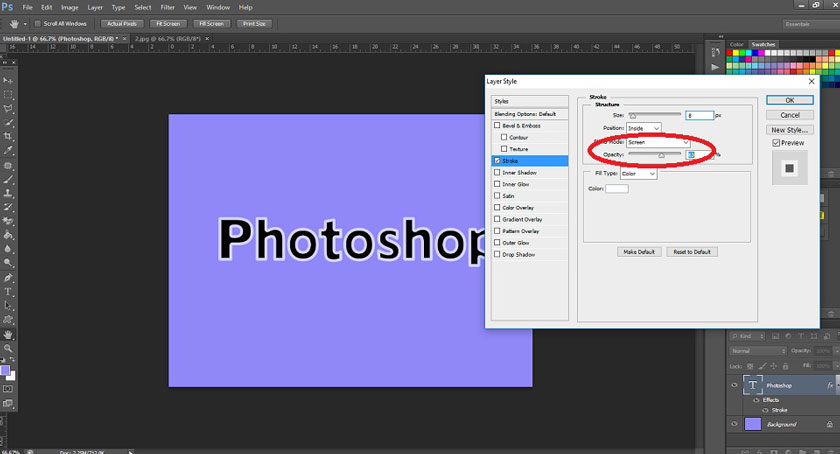
Task: Enable the Color Overlay checkbox
Action: click(x=497, y=207)
